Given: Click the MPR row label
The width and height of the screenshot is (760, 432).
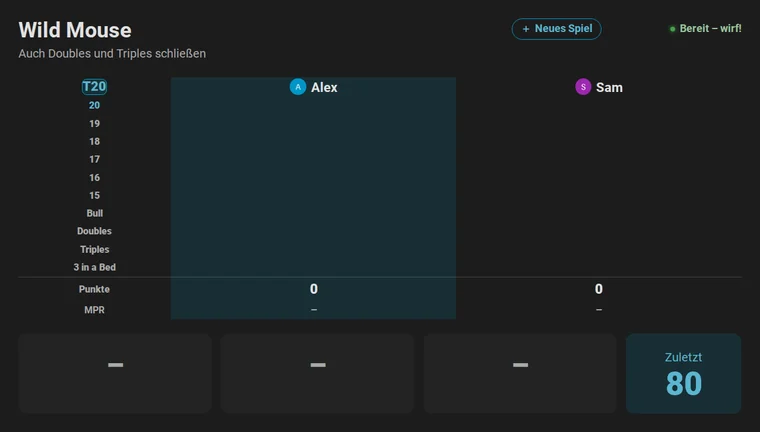Looking at the screenshot, I should (94, 310).
